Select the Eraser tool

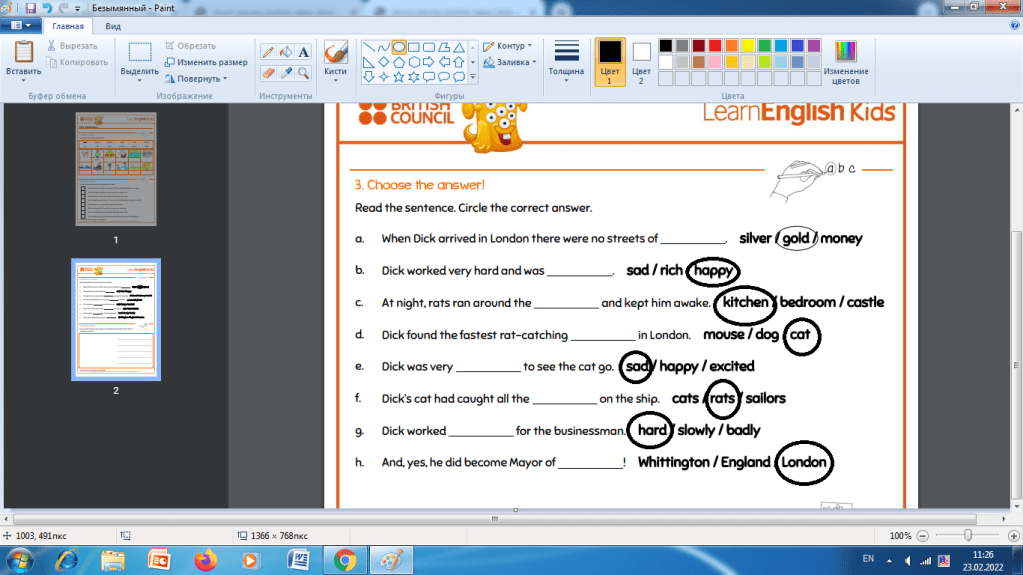(268, 73)
